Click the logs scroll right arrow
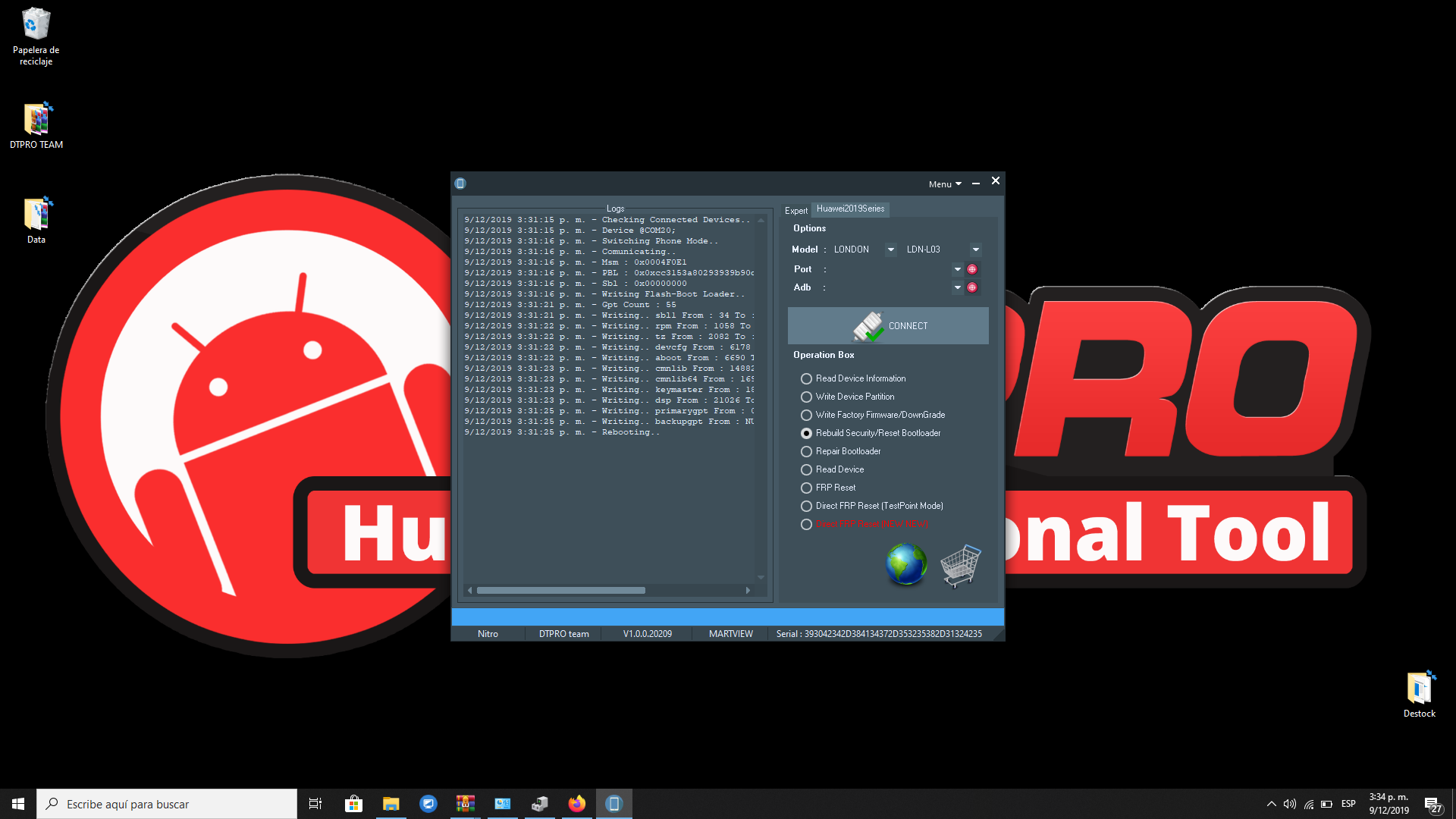 [748, 590]
